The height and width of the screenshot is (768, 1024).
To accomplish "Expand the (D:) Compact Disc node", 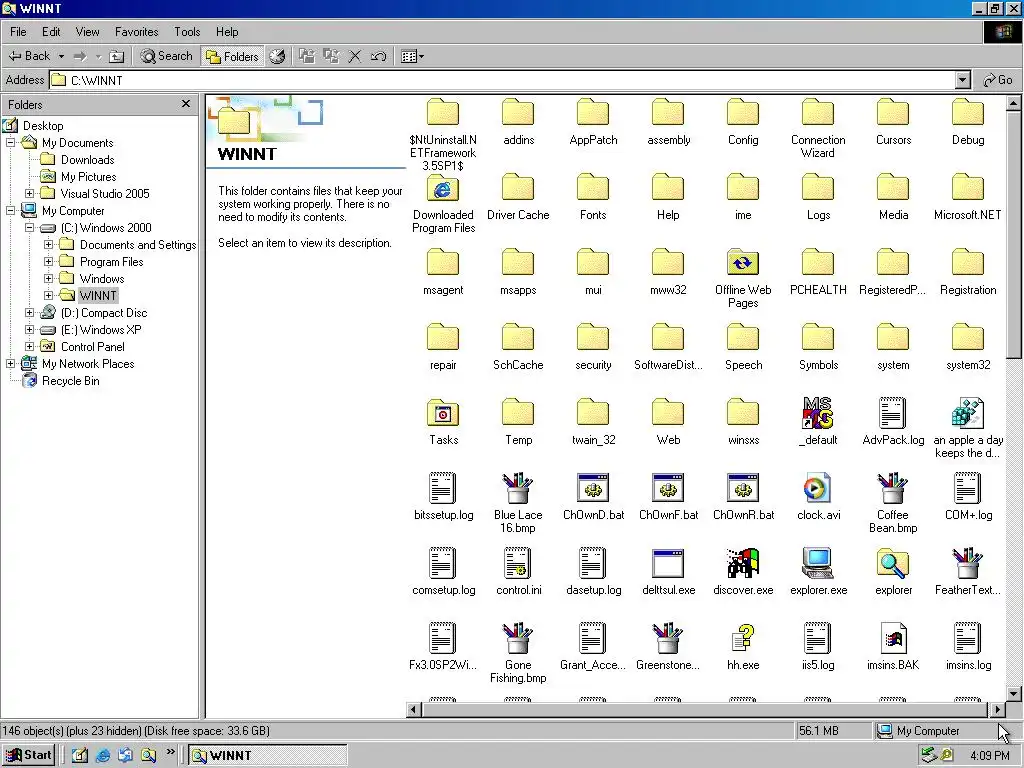I will 29,312.
